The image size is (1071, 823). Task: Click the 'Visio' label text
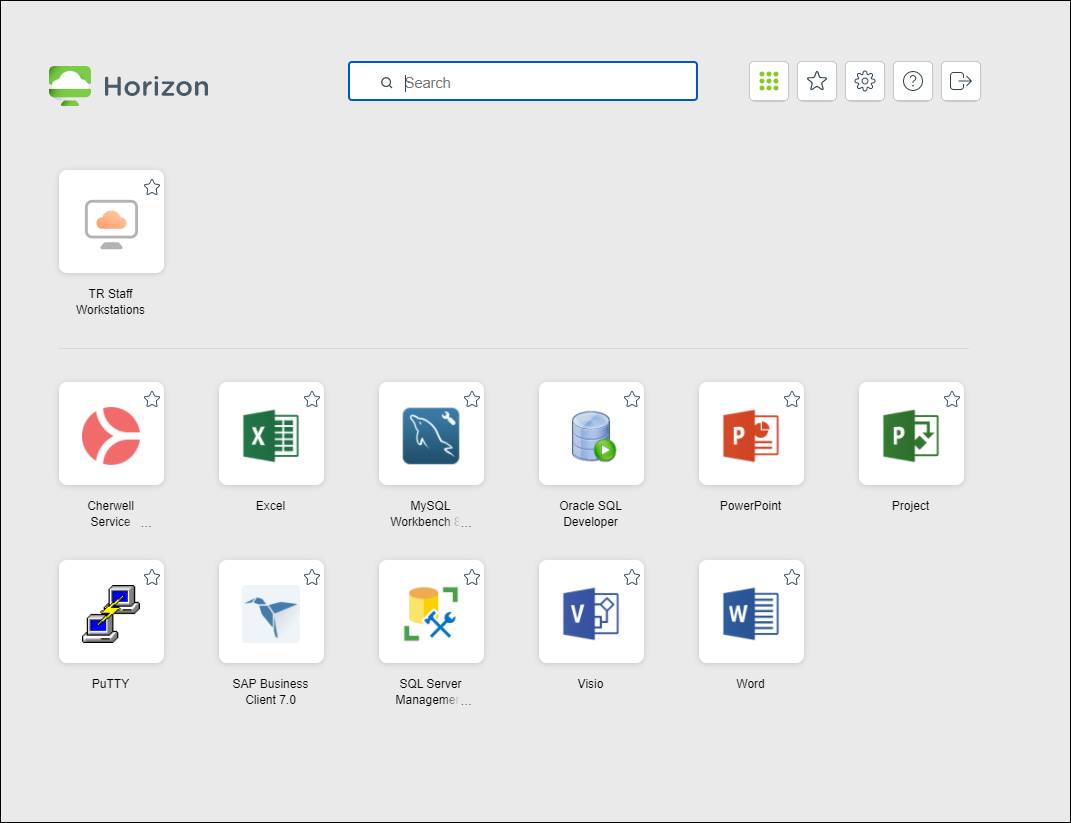[x=590, y=684]
